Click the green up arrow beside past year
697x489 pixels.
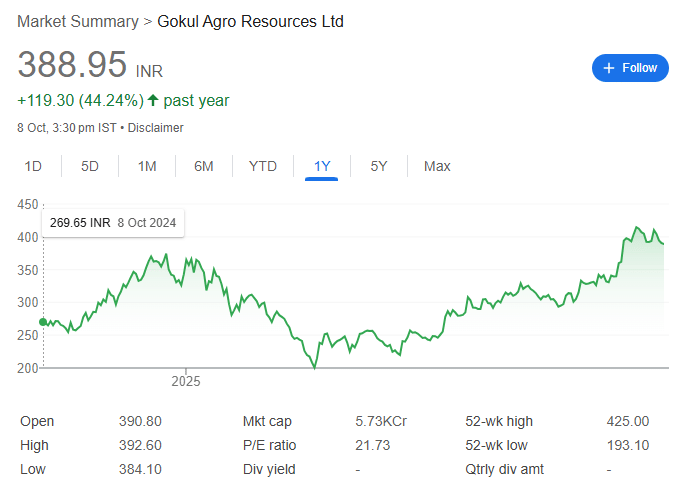(153, 100)
